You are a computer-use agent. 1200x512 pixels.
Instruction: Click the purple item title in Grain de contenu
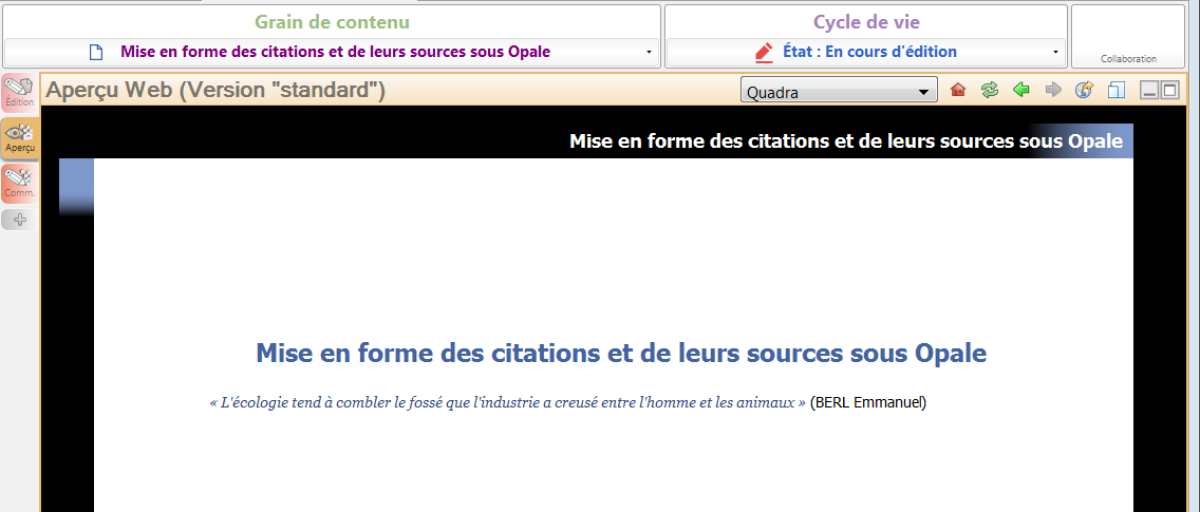click(x=335, y=52)
